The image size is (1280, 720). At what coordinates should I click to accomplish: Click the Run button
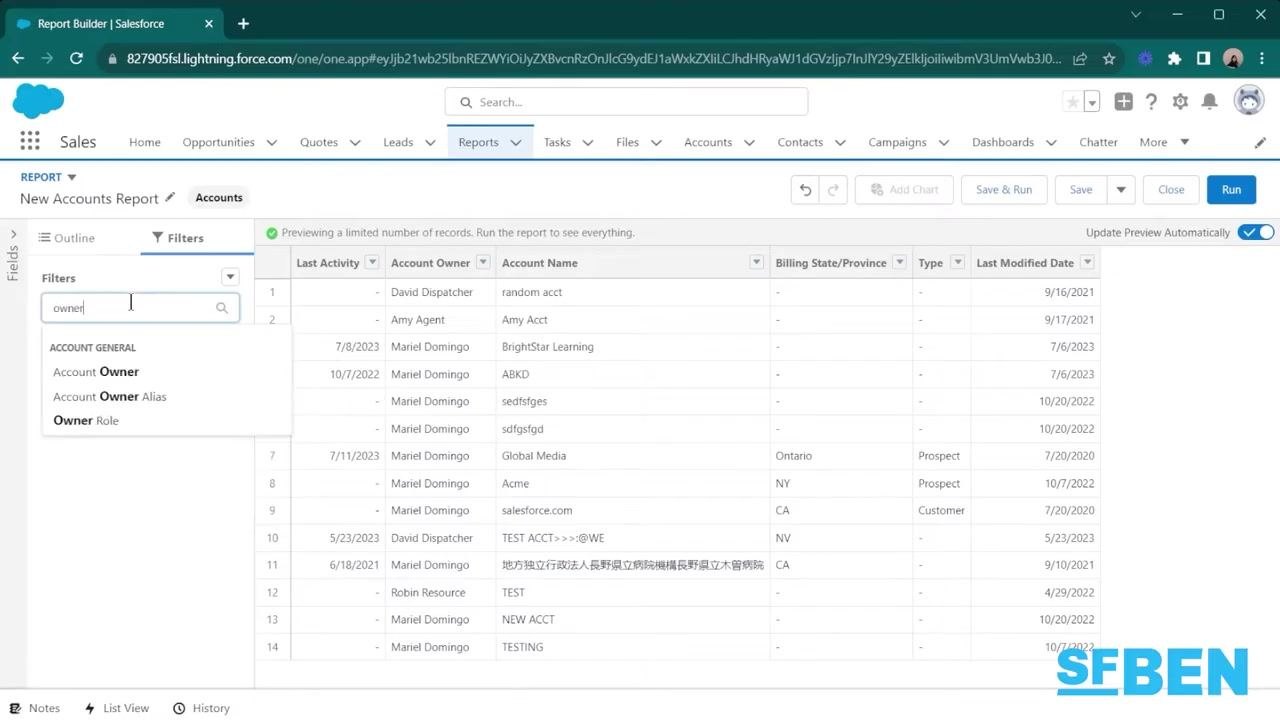click(x=1231, y=190)
